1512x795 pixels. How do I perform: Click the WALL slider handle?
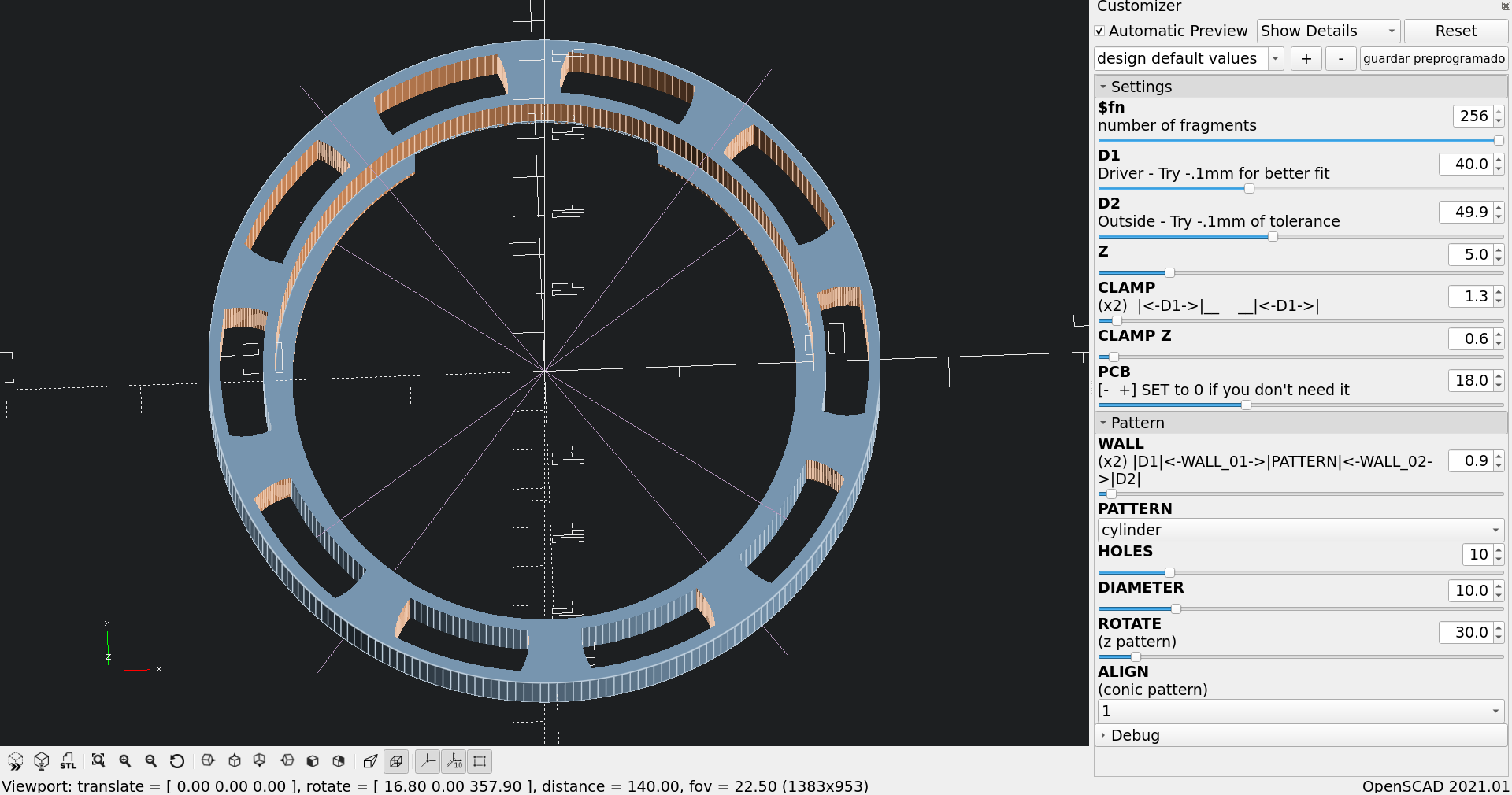coord(1111,494)
